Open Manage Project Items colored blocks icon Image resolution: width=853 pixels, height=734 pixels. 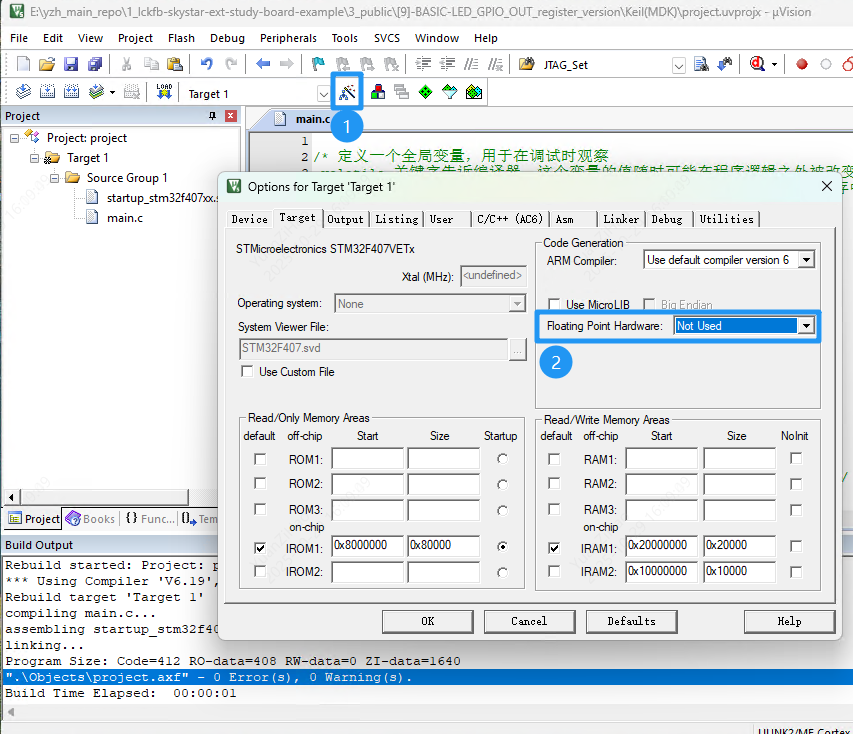[378, 93]
